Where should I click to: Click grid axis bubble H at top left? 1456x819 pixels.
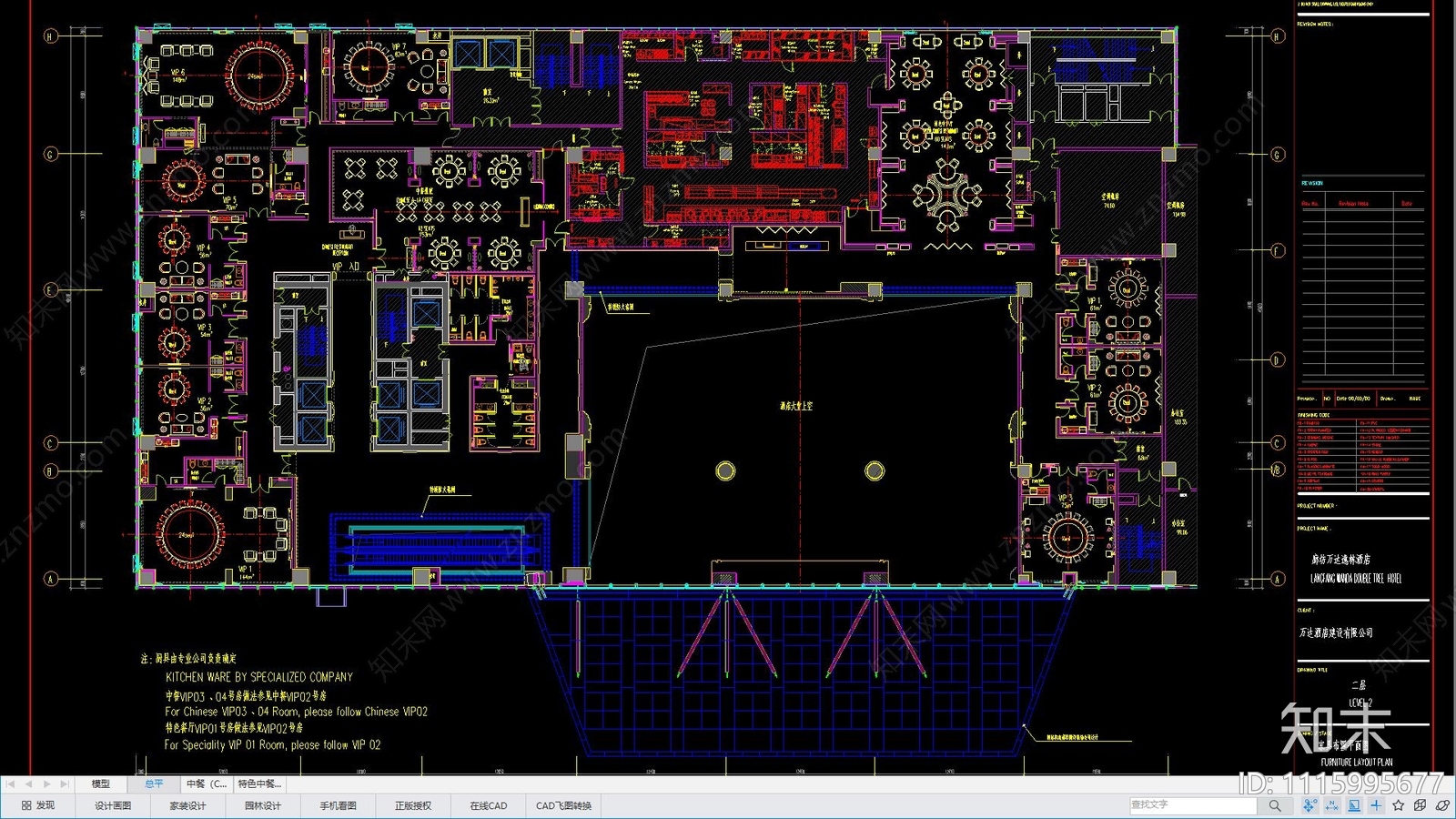click(x=51, y=35)
